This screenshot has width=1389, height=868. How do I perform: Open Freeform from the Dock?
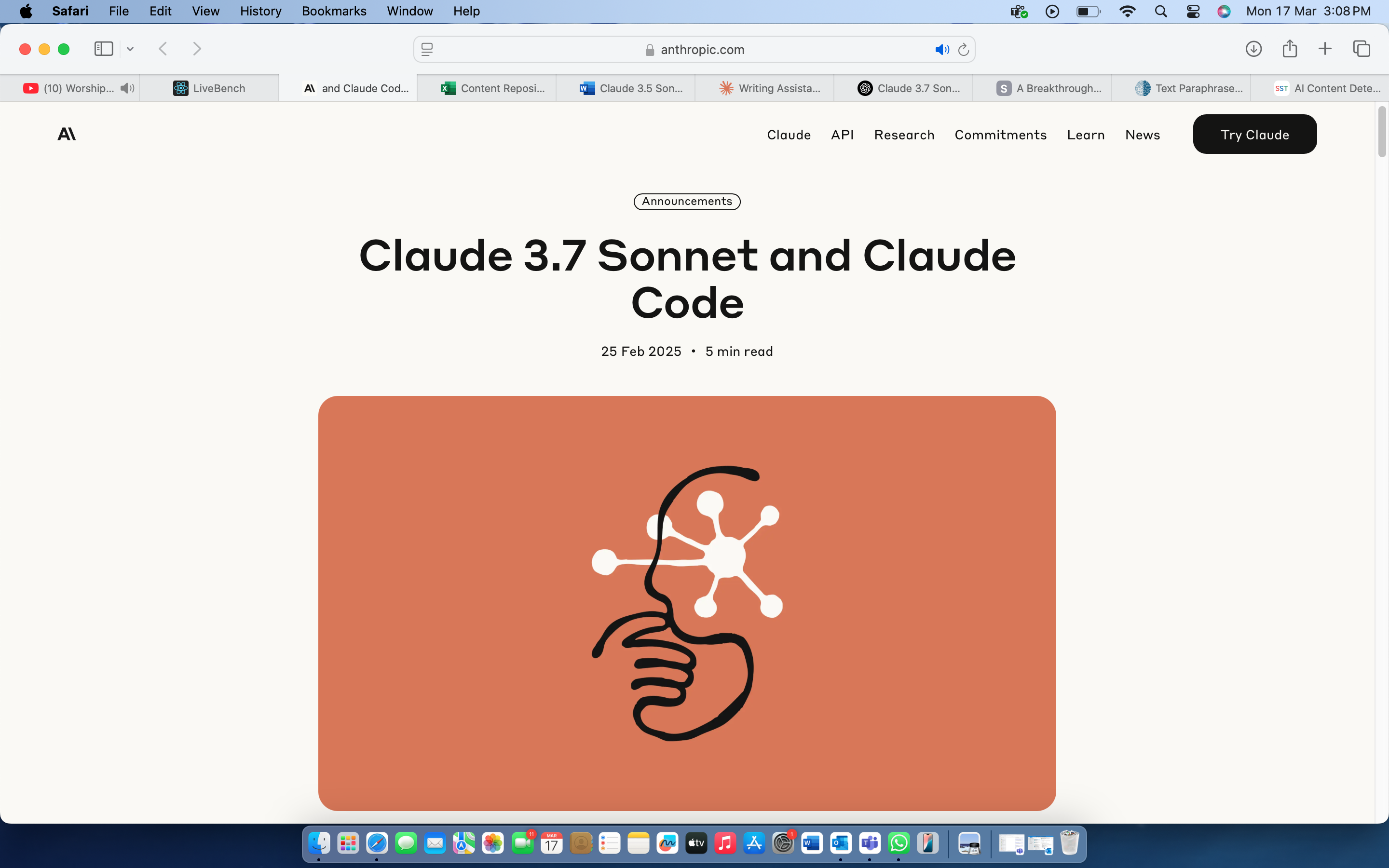pyautogui.click(x=667, y=843)
